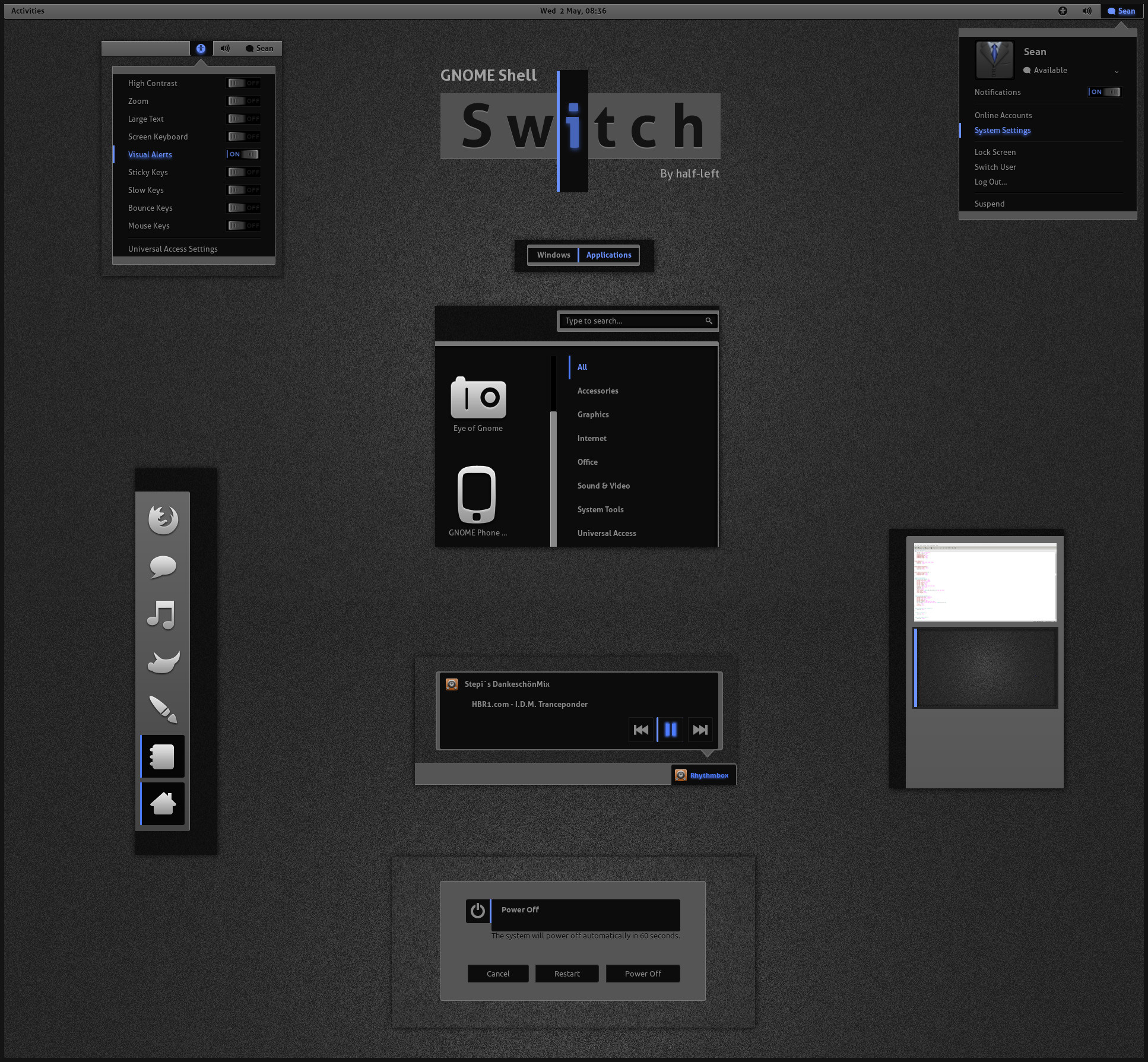Turn off the Notifications switch
This screenshot has height=1062, width=1148.
(x=1105, y=92)
